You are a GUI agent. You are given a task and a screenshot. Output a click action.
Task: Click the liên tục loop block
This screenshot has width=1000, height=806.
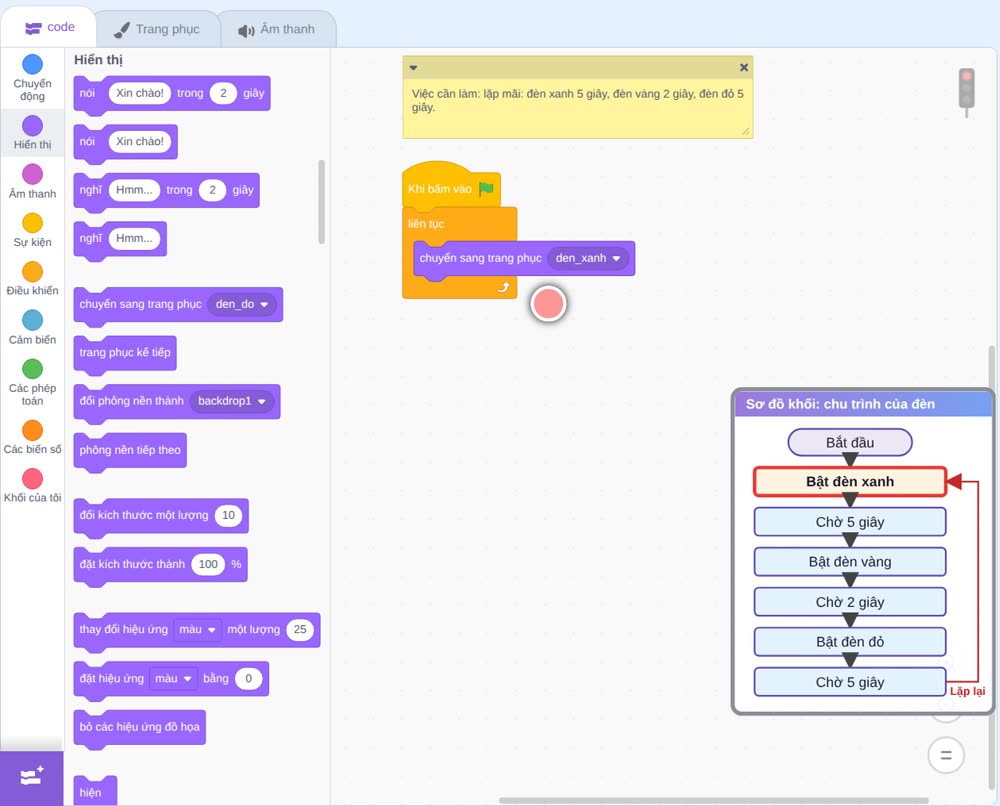click(427, 224)
